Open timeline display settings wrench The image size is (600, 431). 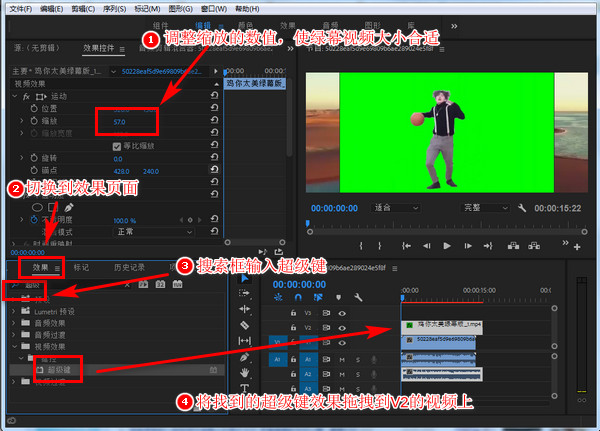pyautogui.click(x=358, y=297)
